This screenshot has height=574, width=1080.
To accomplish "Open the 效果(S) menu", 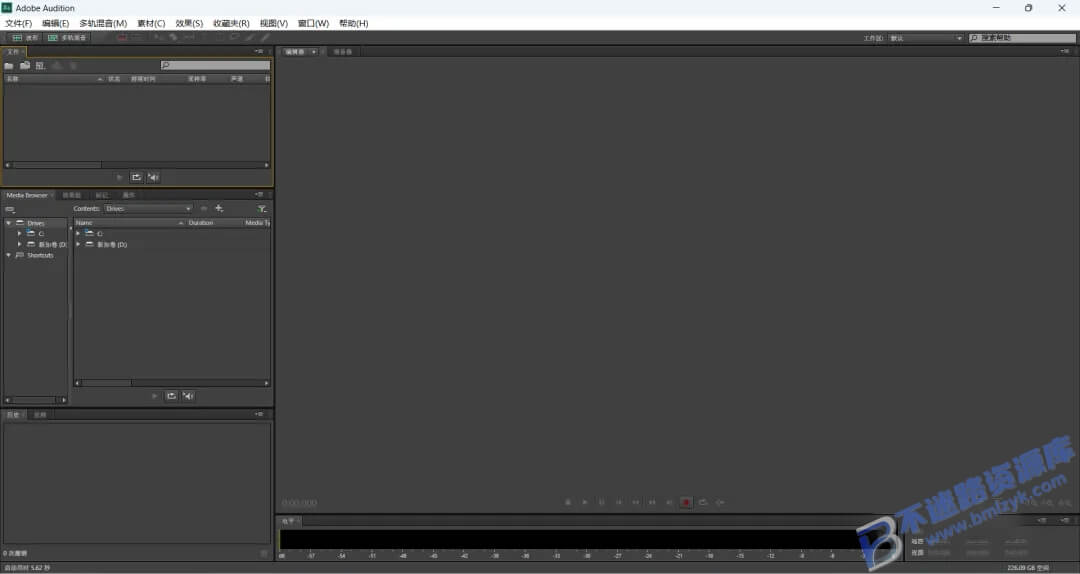I will coord(189,23).
